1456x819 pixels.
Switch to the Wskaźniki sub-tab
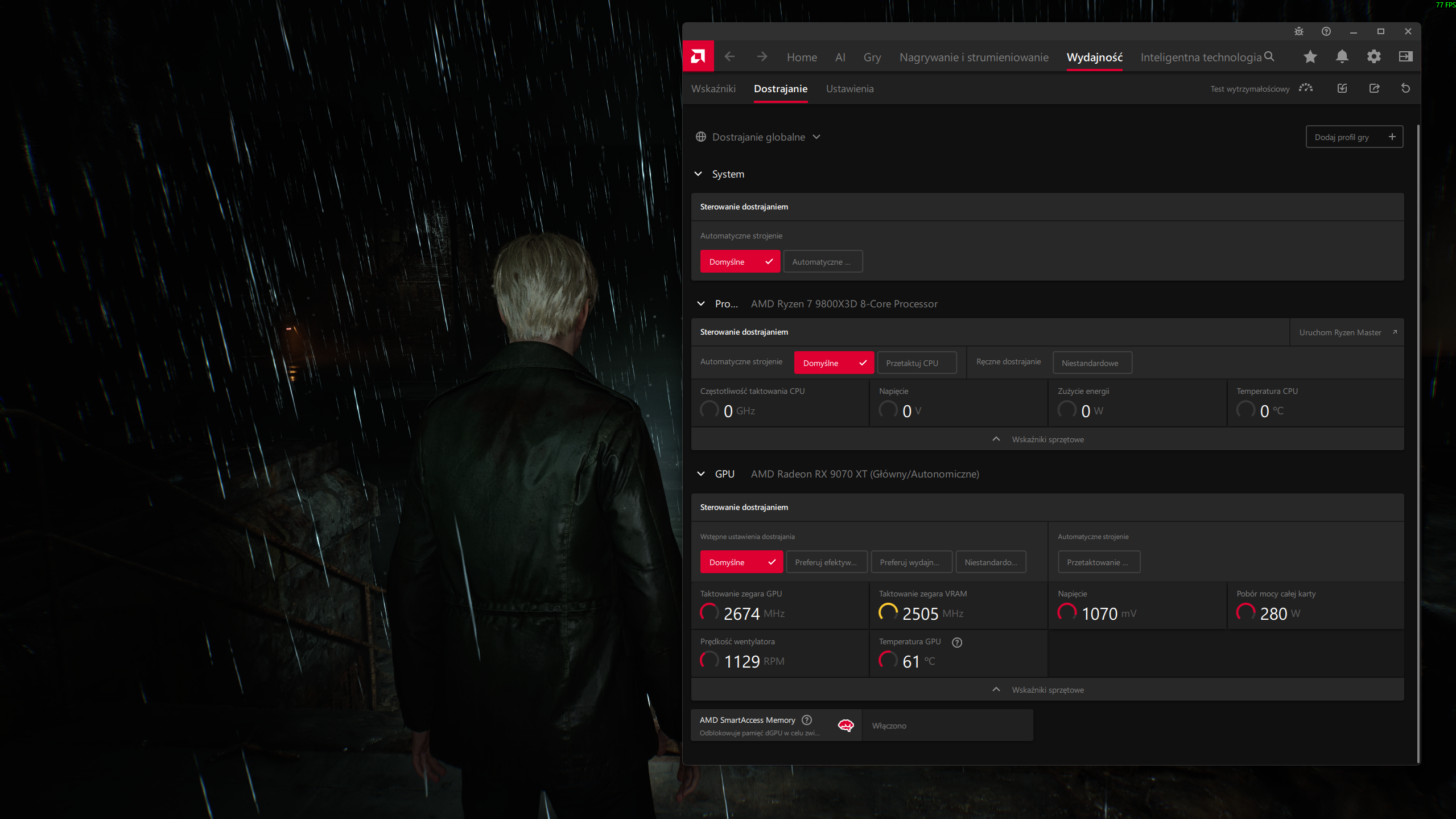(x=713, y=89)
